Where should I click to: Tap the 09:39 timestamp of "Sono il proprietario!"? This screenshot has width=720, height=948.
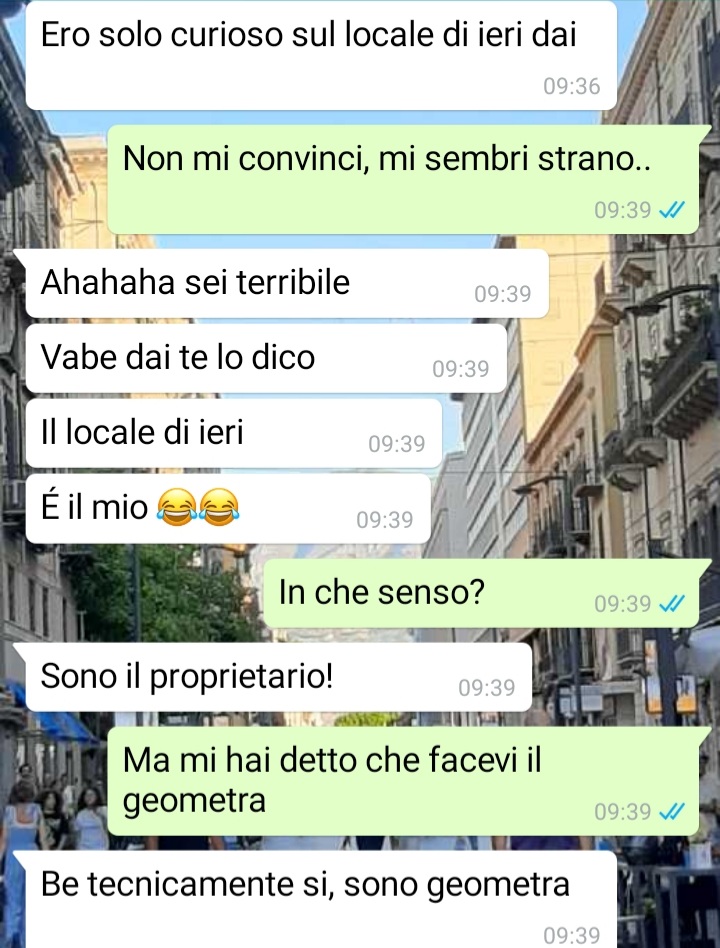coord(487,688)
